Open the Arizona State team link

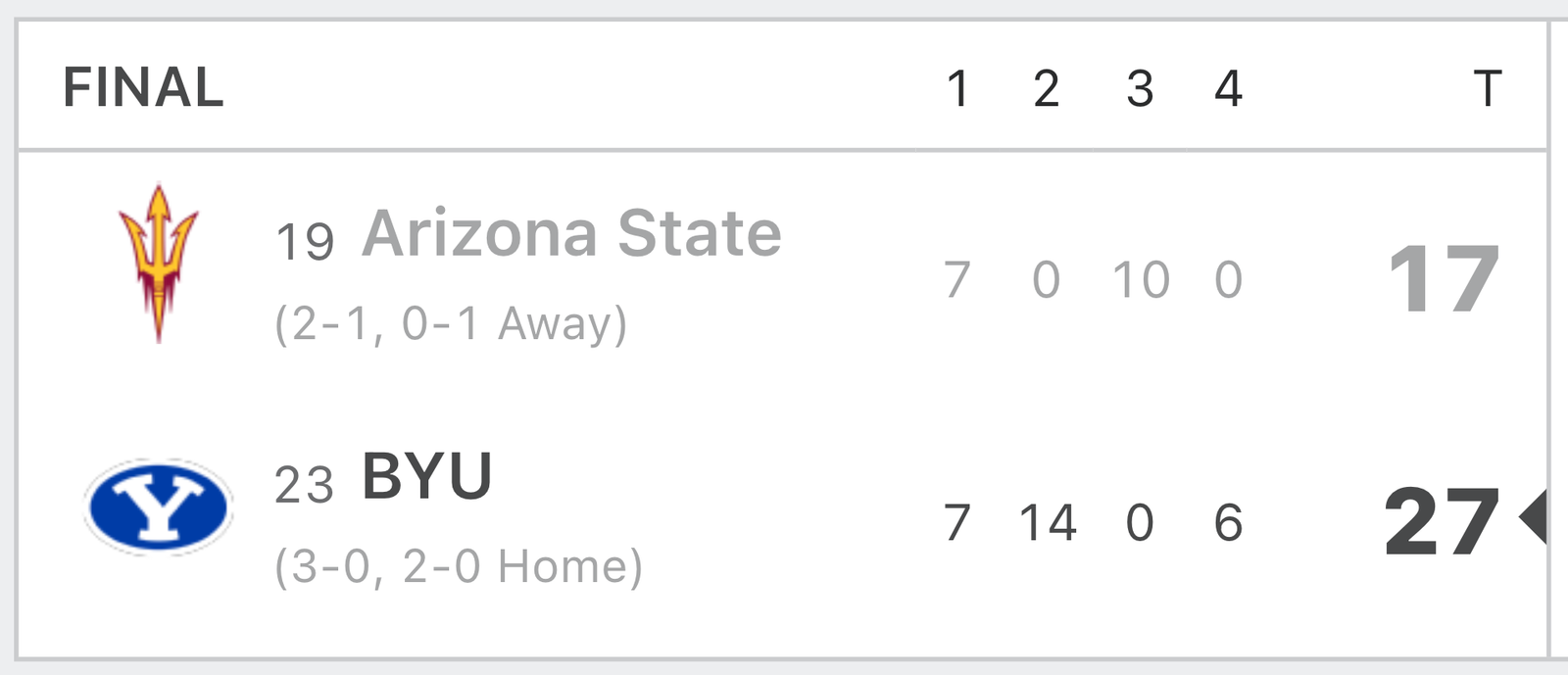click(x=571, y=233)
